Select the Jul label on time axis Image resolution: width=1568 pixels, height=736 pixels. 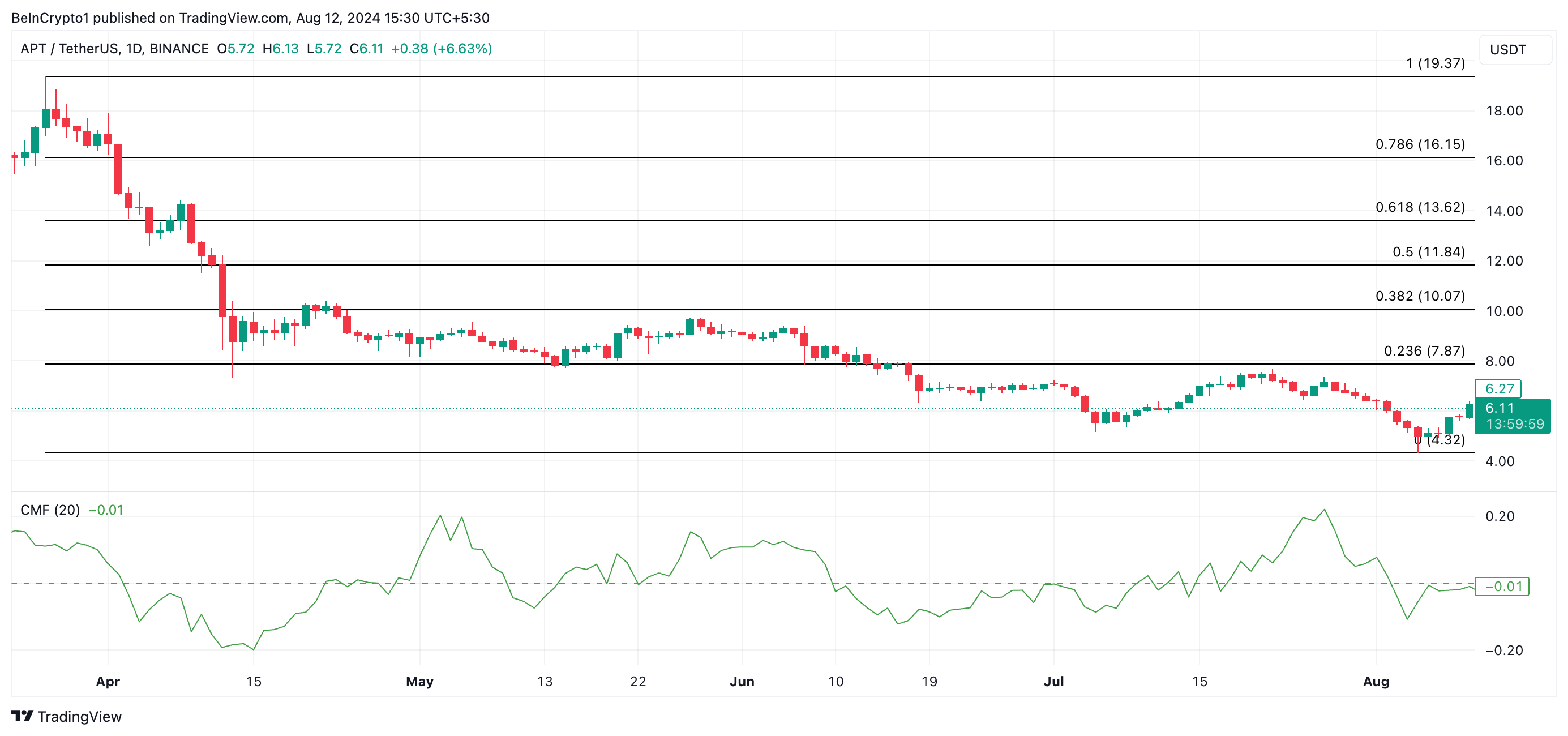1053,682
